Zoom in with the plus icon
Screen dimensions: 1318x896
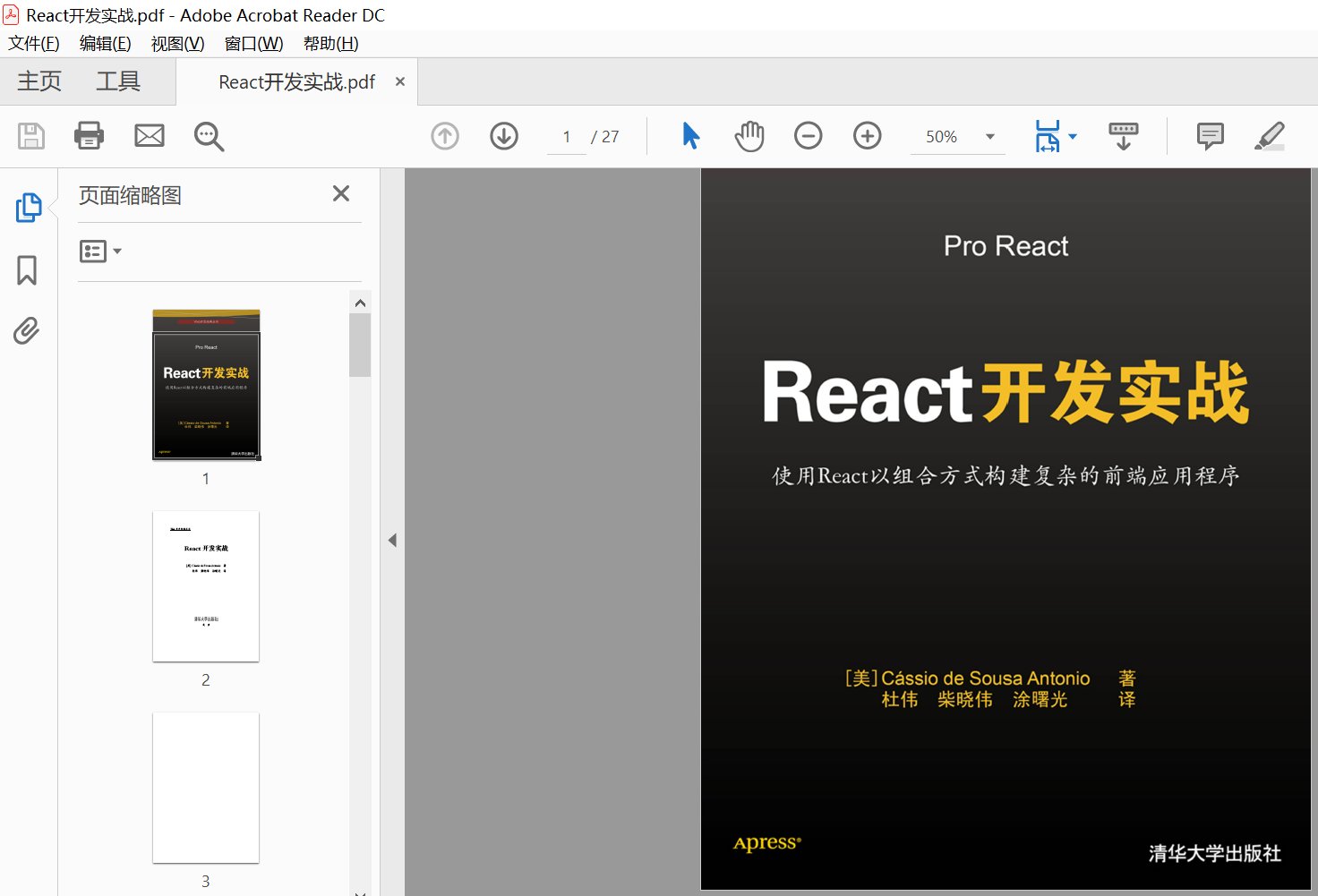[867, 136]
